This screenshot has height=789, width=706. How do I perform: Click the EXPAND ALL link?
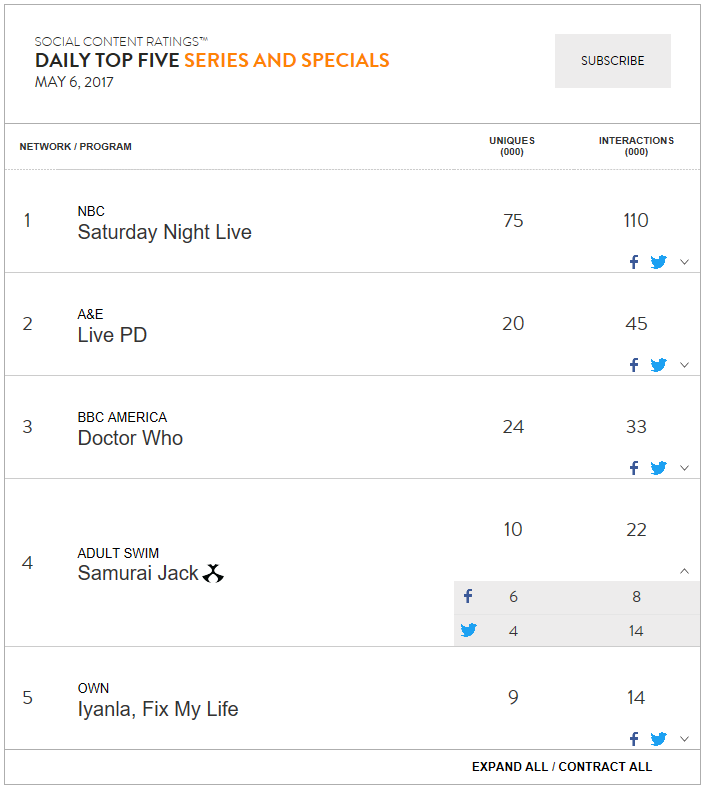[510, 766]
